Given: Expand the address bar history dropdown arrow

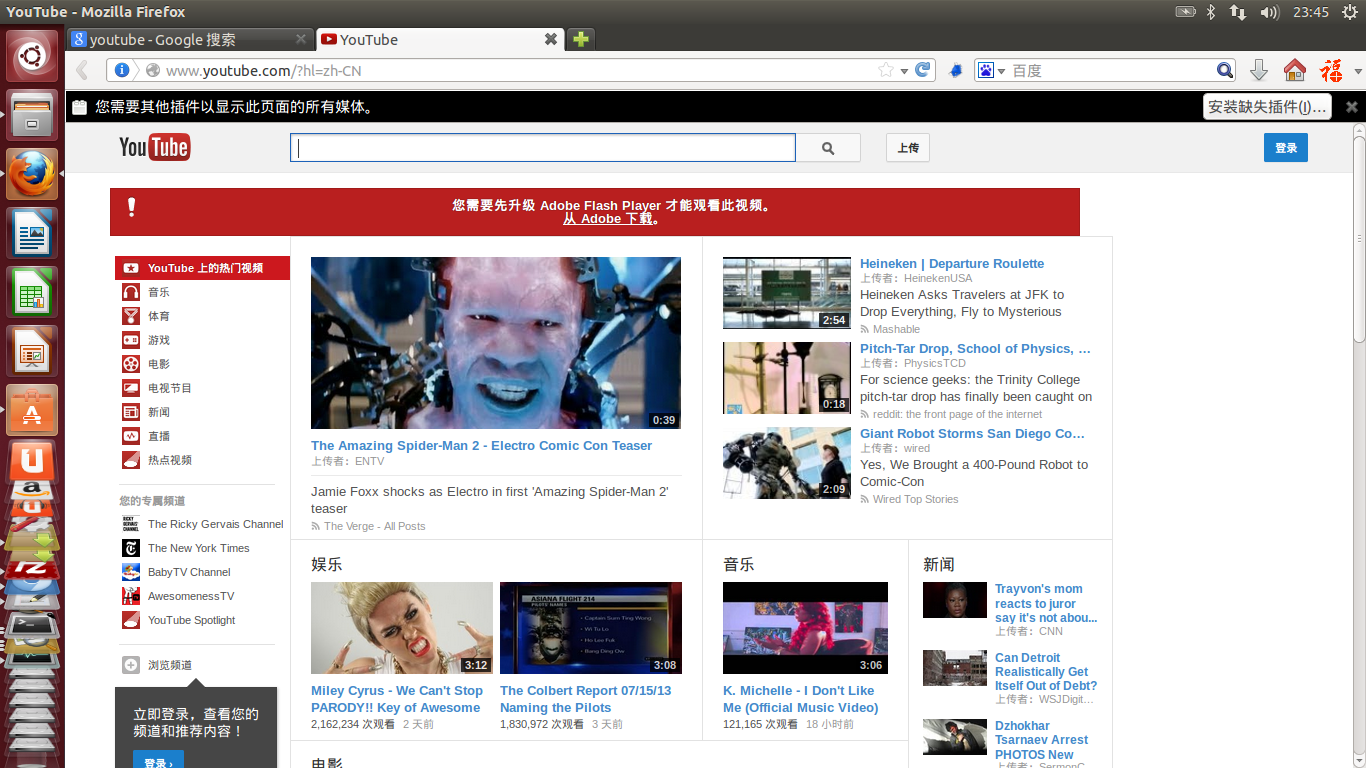Looking at the screenshot, I should point(904,71).
